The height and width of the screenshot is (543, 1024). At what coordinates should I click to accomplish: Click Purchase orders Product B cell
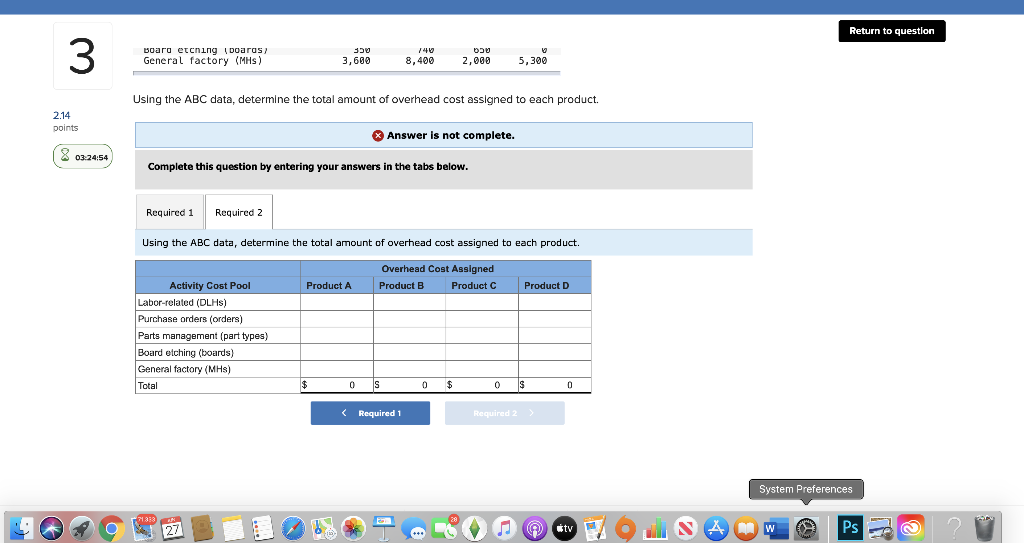[x=409, y=319]
